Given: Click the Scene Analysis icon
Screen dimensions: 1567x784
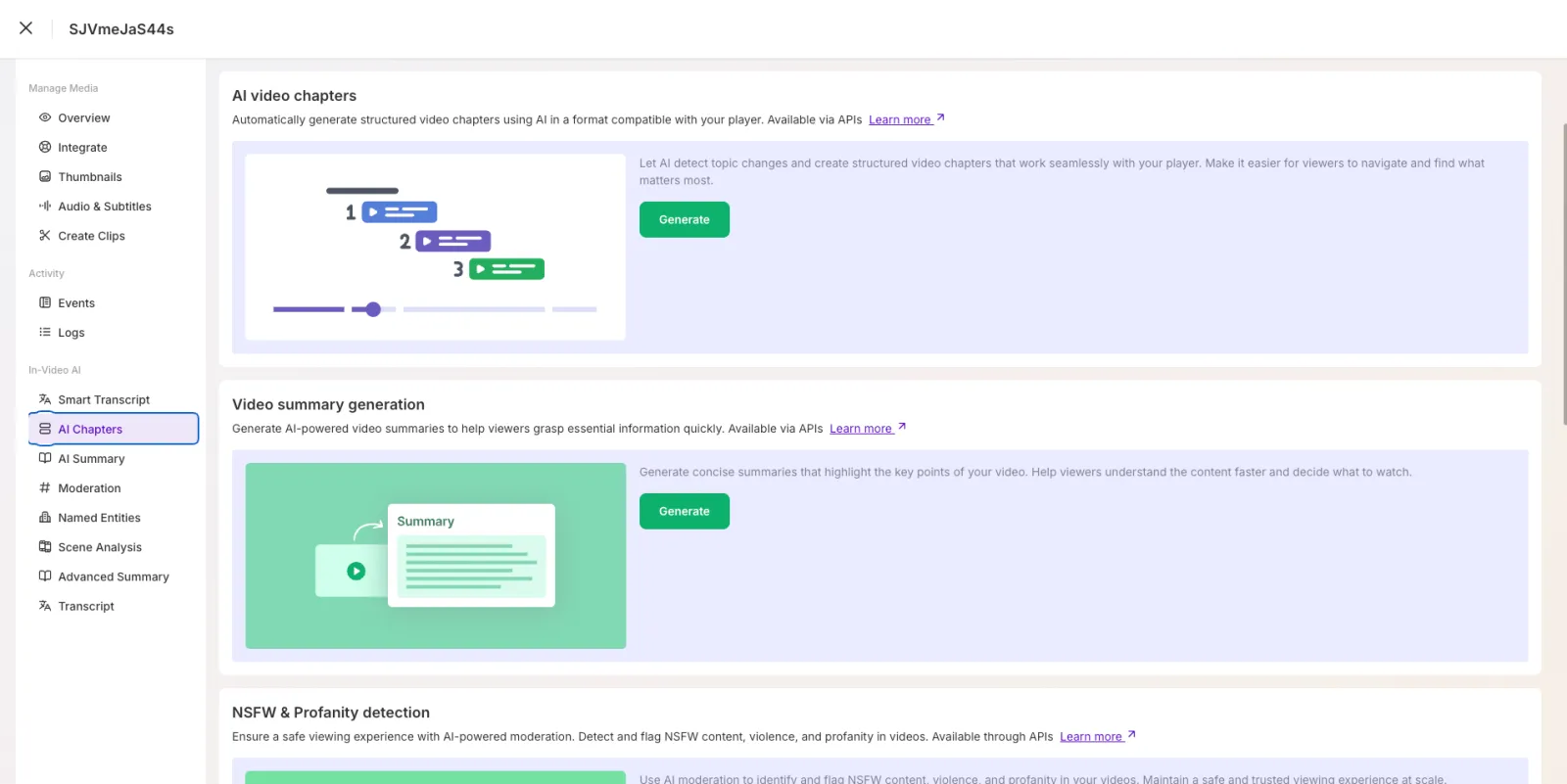Looking at the screenshot, I should [x=45, y=546].
